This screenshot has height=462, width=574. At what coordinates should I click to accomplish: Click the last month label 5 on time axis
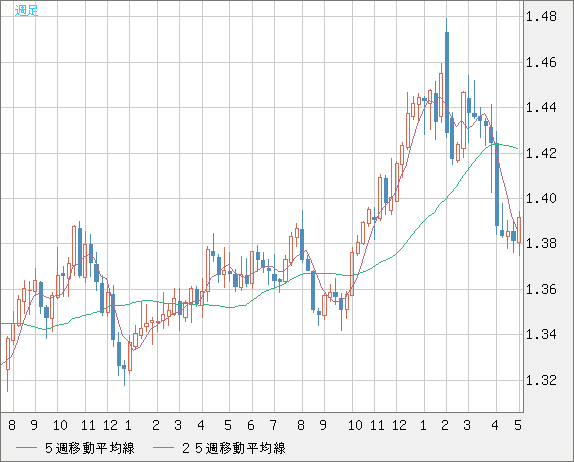point(518,425)
